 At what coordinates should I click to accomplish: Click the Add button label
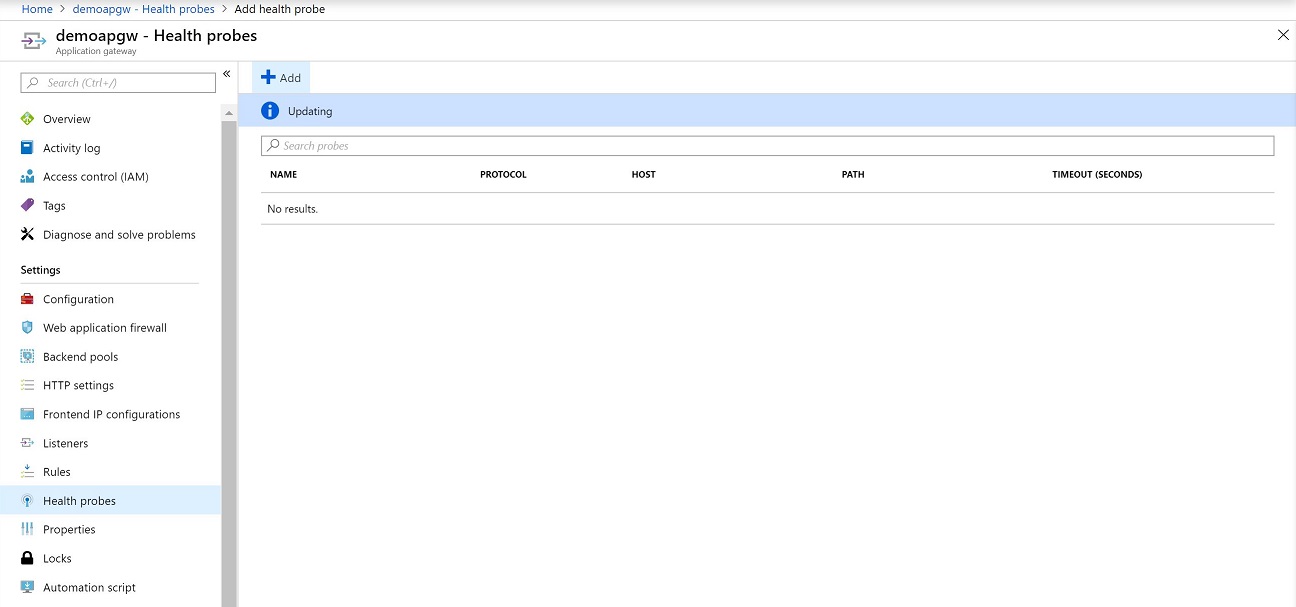coord(290,78)
